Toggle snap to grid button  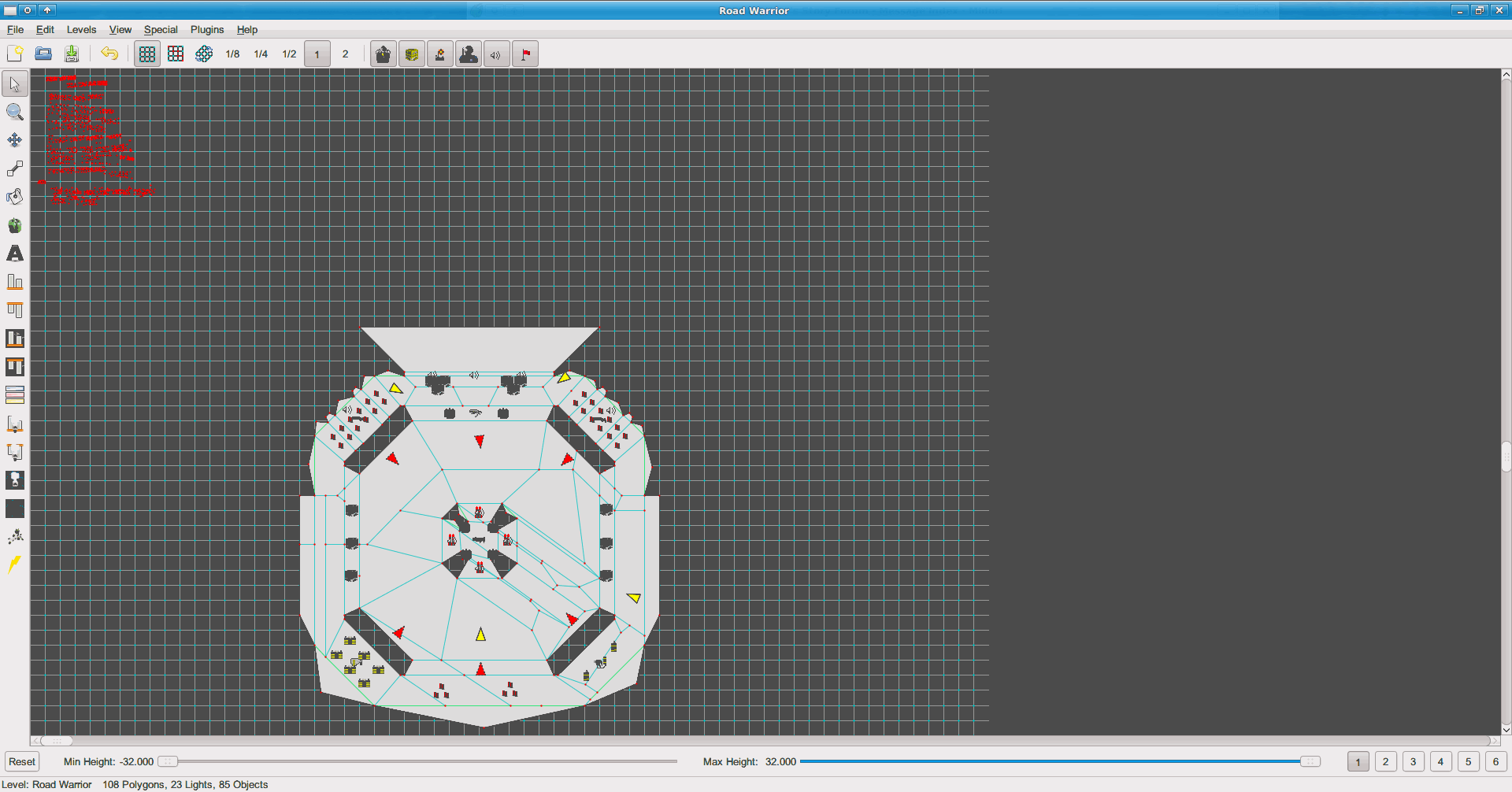176,54
